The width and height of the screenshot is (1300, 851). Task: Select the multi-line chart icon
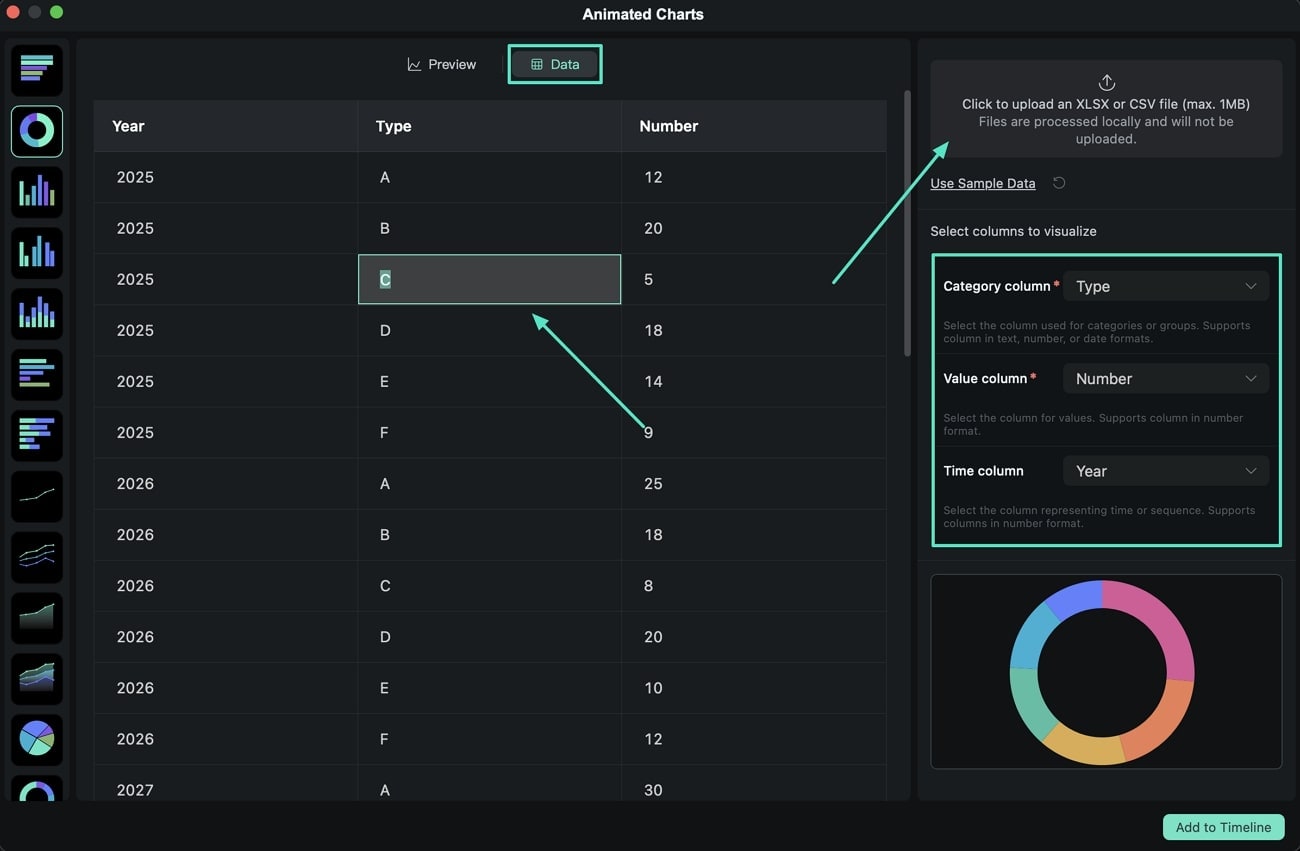36,557
